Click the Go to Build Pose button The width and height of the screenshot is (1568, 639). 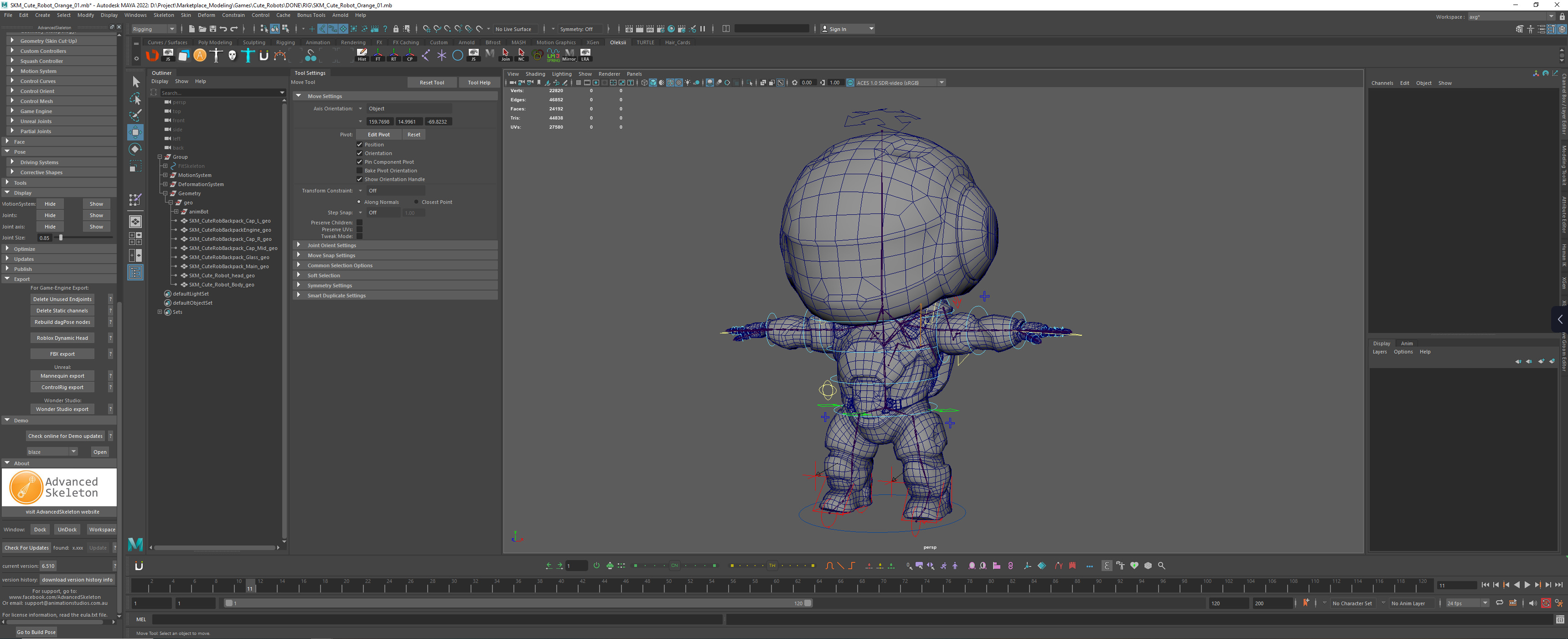coord(36,632)
